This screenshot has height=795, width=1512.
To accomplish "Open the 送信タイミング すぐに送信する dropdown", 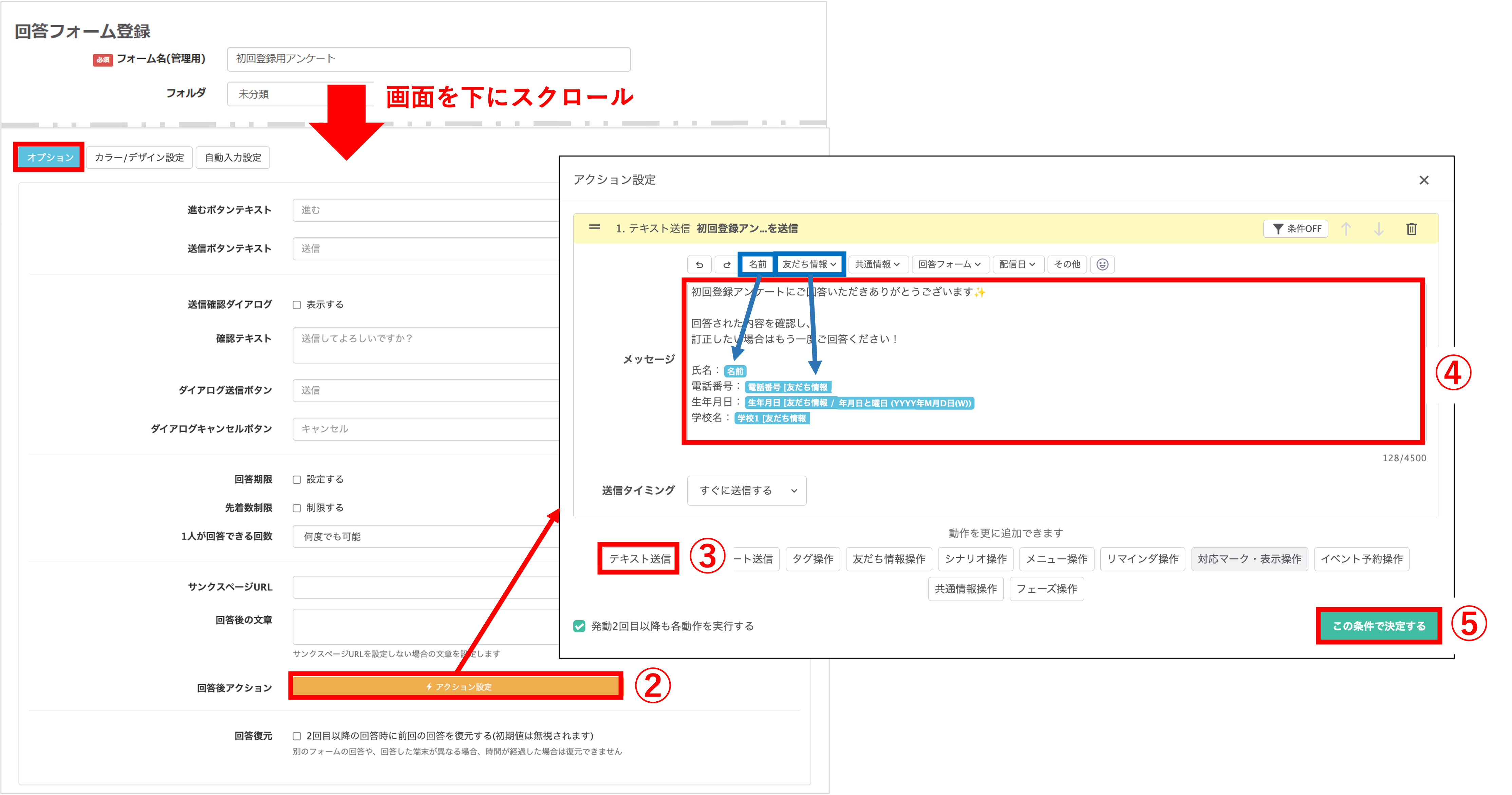I will [747, 491].
